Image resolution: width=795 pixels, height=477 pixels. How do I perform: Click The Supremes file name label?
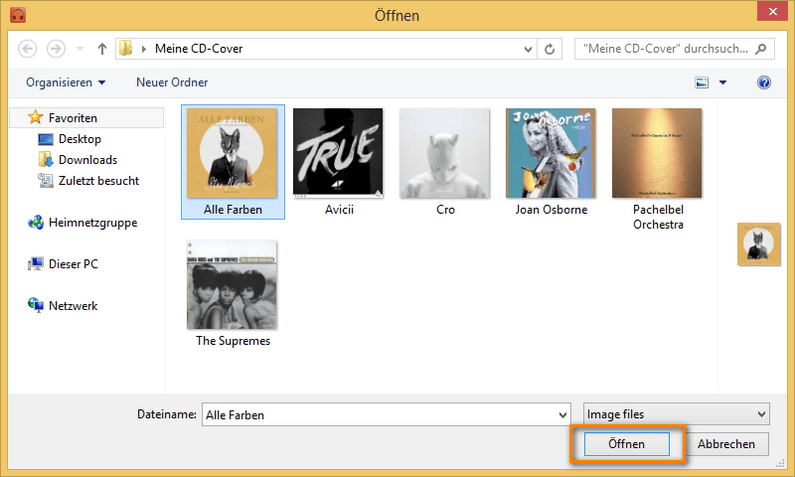[x=233, y=341]
